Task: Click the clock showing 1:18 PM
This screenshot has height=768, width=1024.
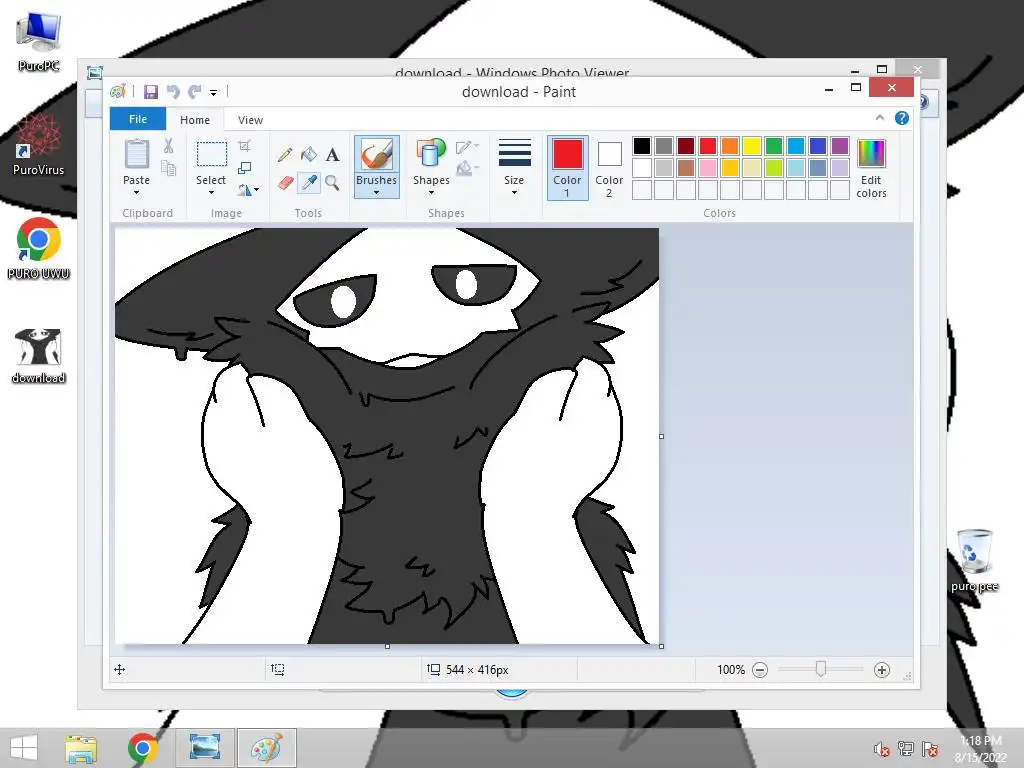Action: point(980,741)
